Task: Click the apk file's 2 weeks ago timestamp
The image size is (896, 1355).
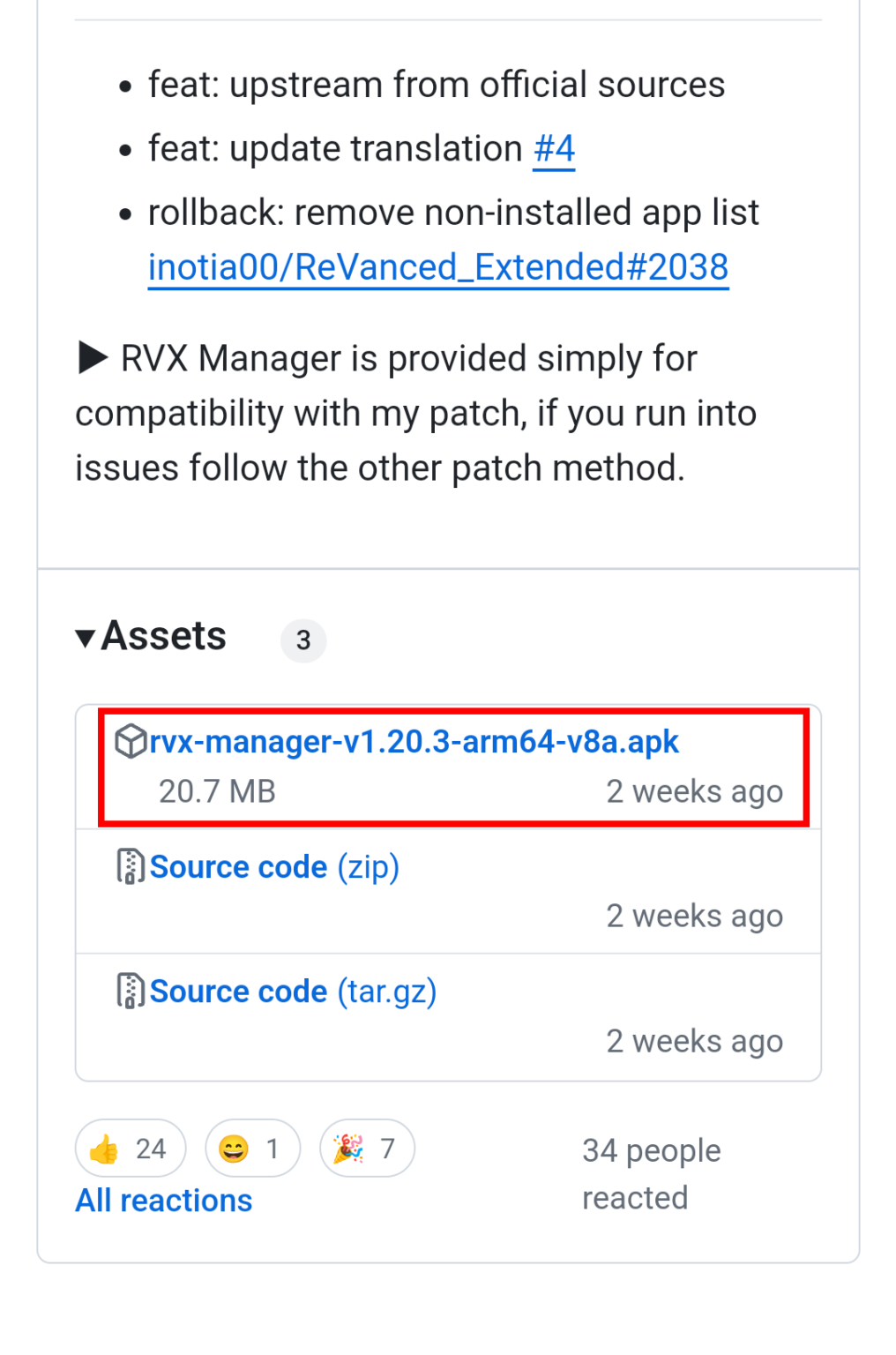Action: point(694,791)
